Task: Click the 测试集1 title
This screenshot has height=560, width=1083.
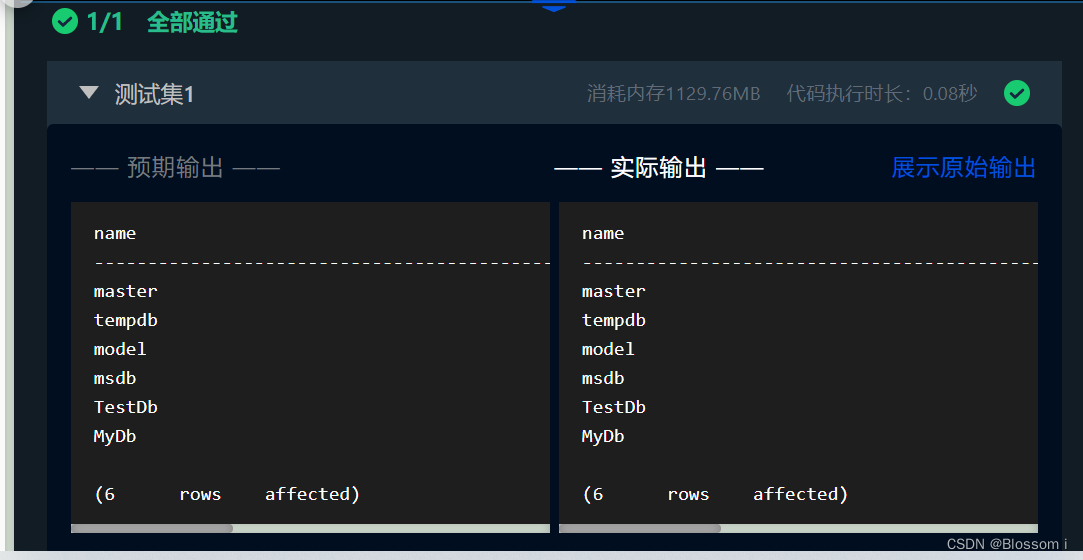Action: [x=154, y=94]
